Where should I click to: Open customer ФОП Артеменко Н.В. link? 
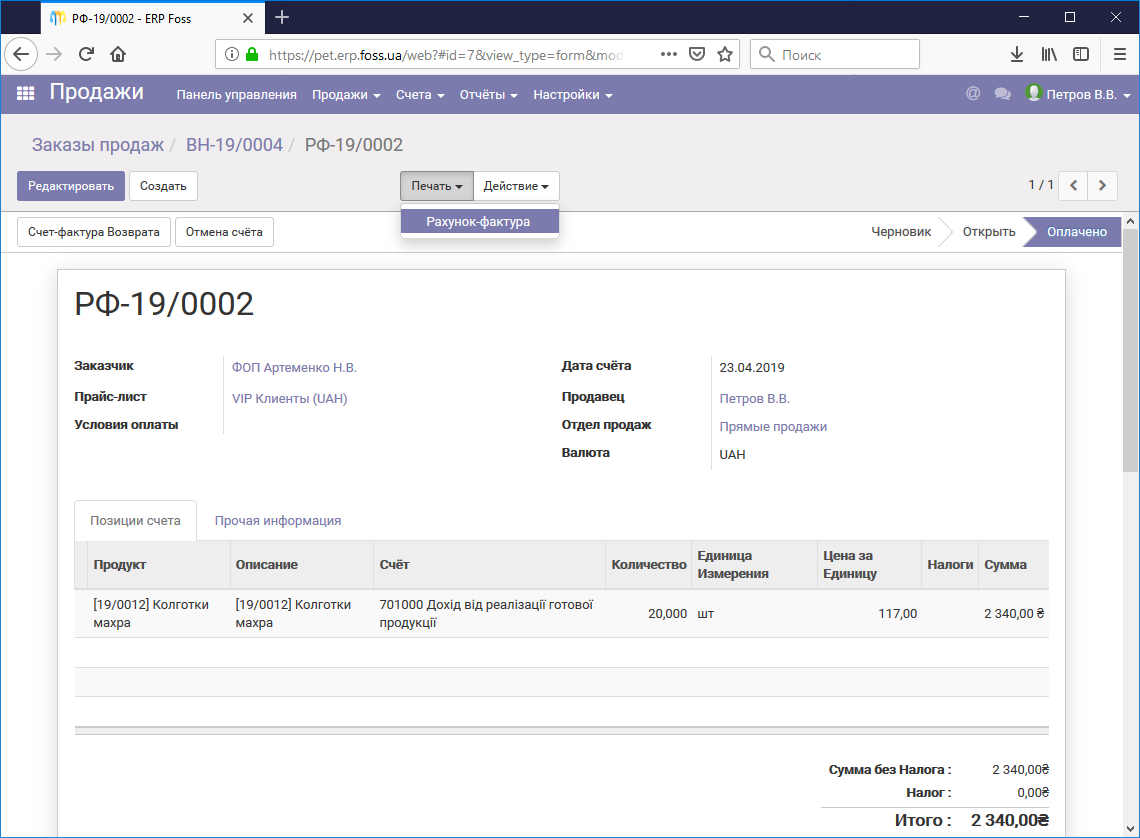294,368
